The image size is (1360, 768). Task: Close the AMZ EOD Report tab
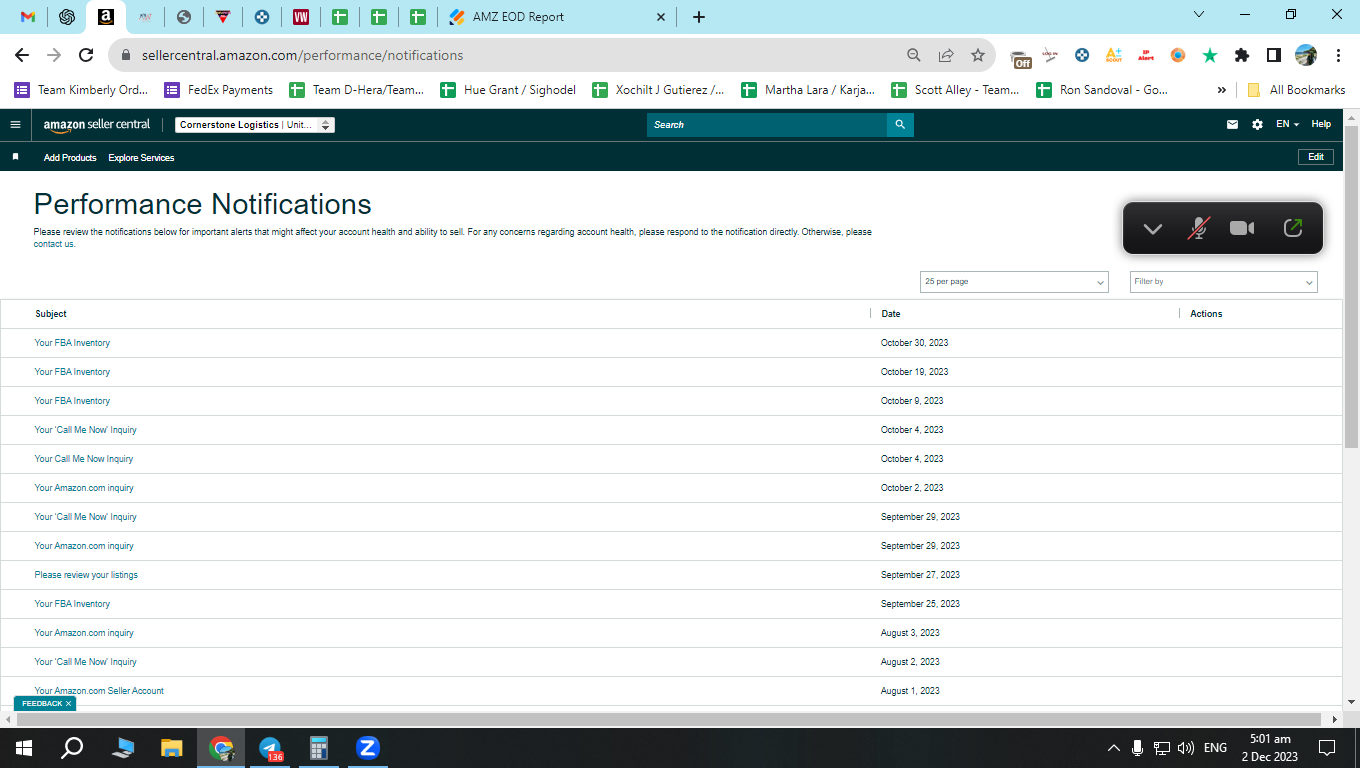coord(661,17)
